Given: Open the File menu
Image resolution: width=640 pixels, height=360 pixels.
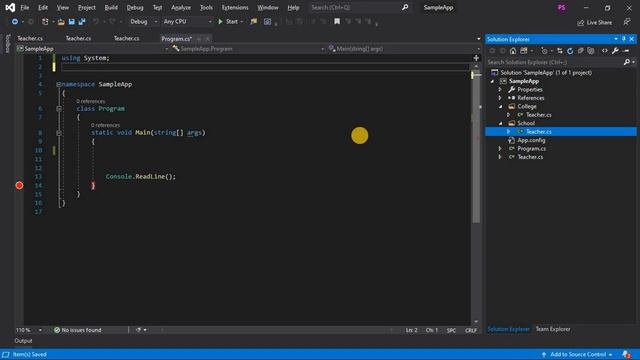Looking at the screenshot, I should point(24,7).
